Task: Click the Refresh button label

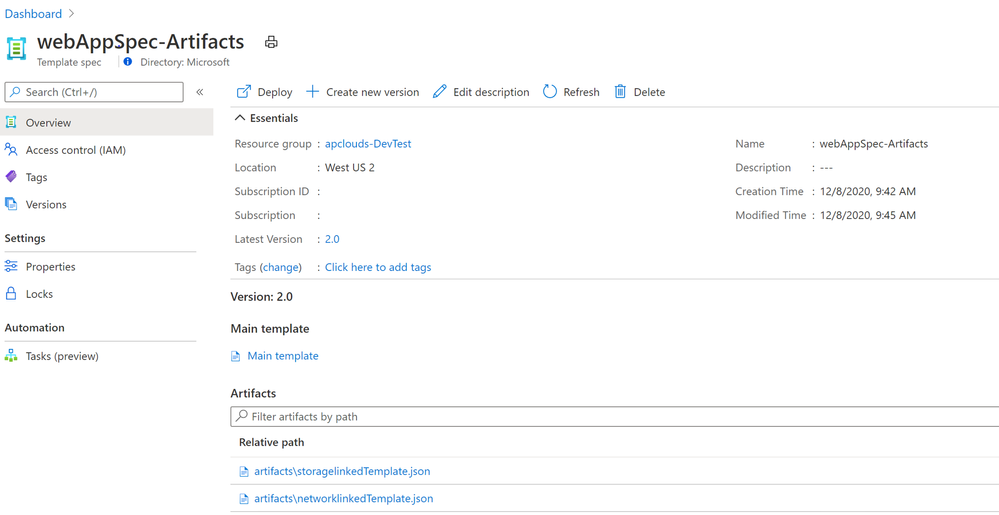Action: tap(581, 92)
